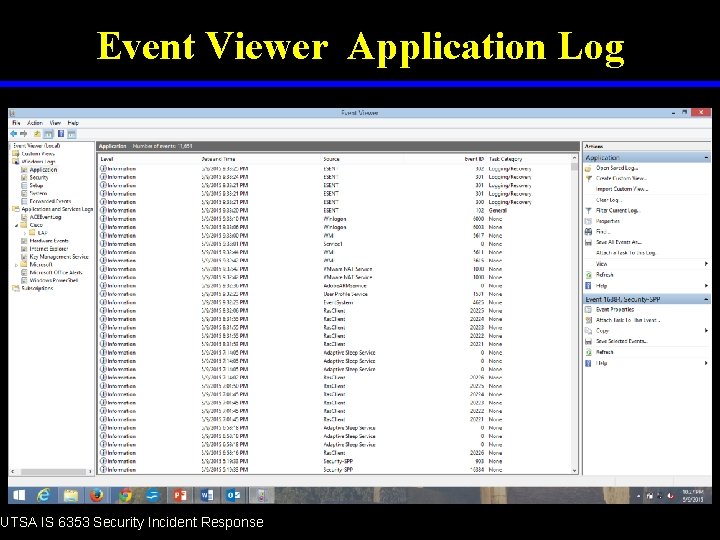Open Firefox from the taskbar

[97, 495]
